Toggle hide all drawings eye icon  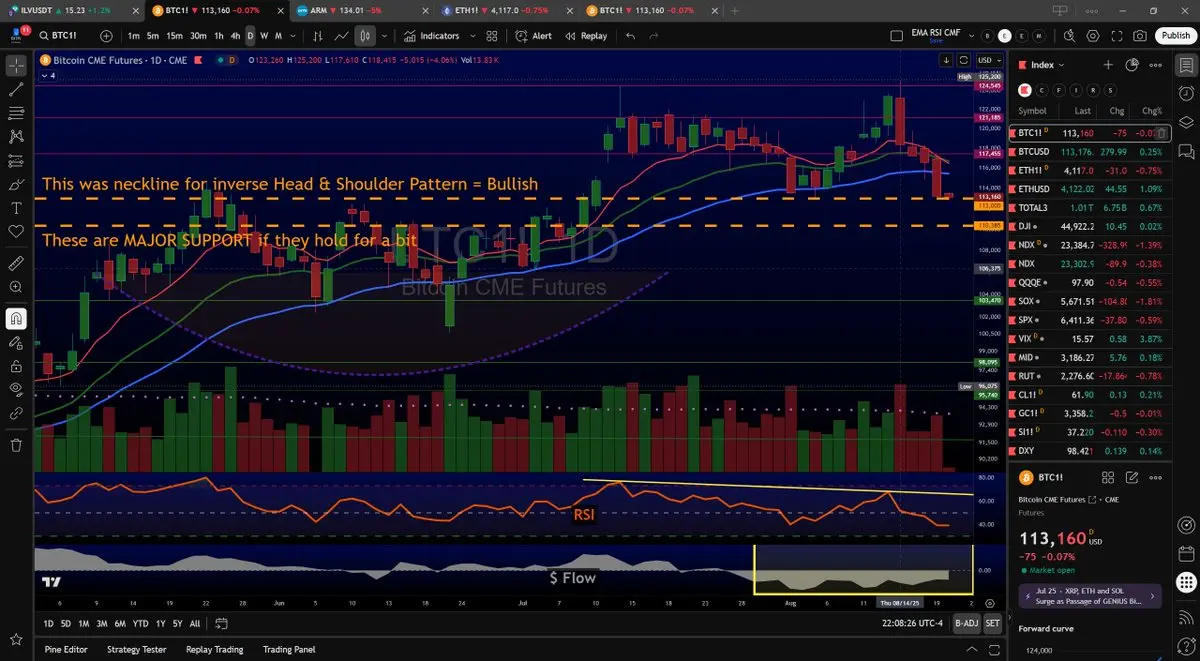coord(16,388)
